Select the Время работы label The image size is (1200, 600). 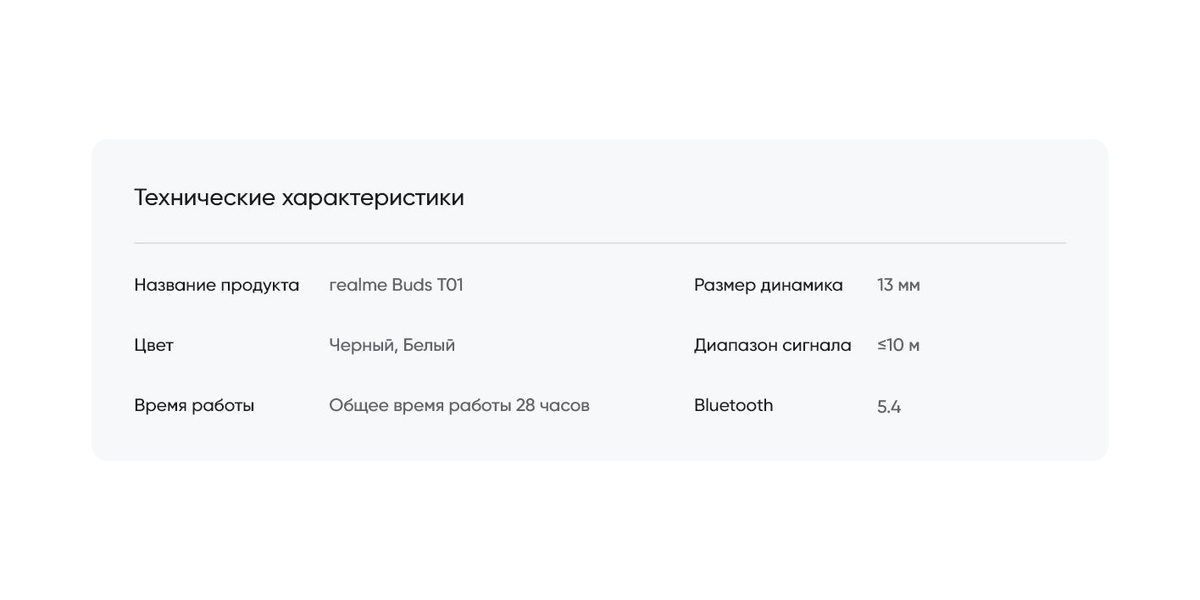coord(194,405)
